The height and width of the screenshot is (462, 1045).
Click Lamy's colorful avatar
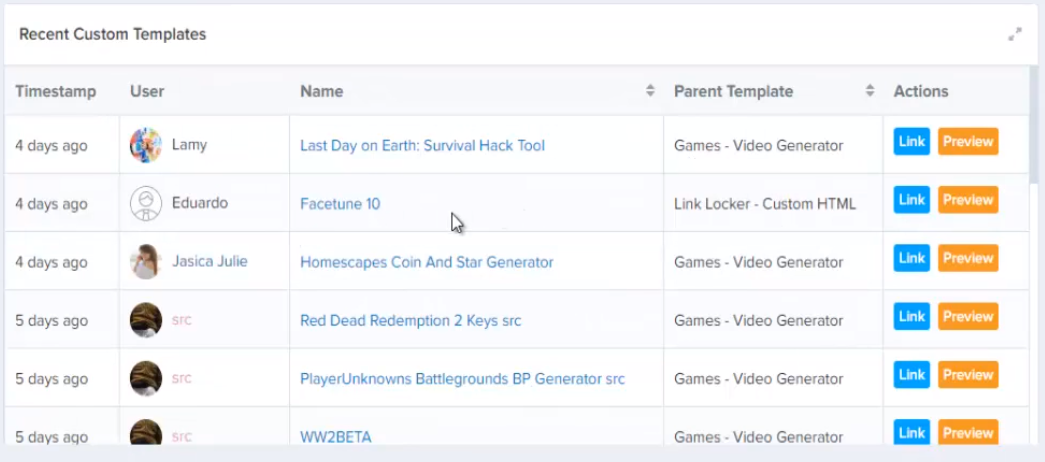point(146,145)
